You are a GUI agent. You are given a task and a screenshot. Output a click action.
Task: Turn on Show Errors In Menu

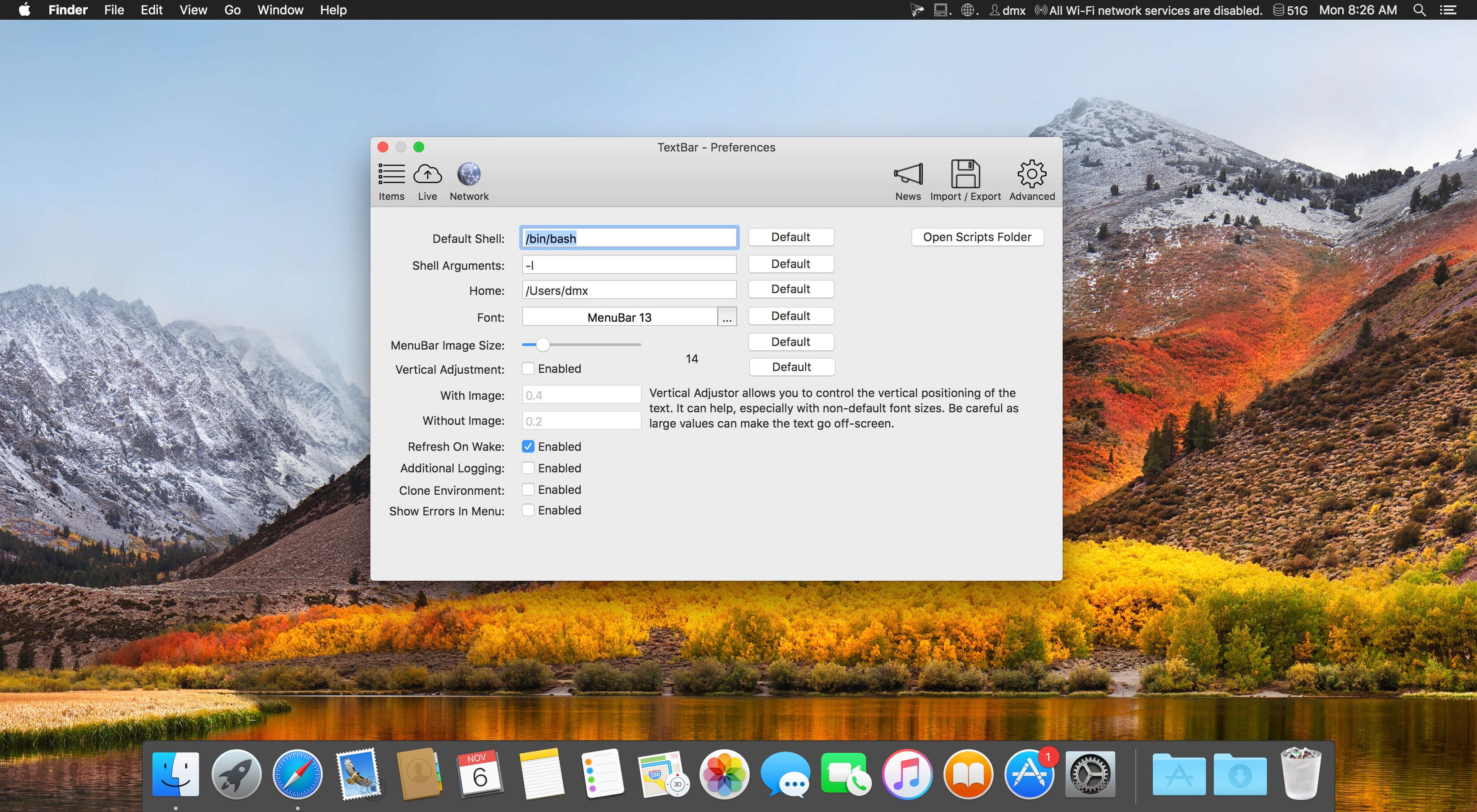click(x=528, y=510)
